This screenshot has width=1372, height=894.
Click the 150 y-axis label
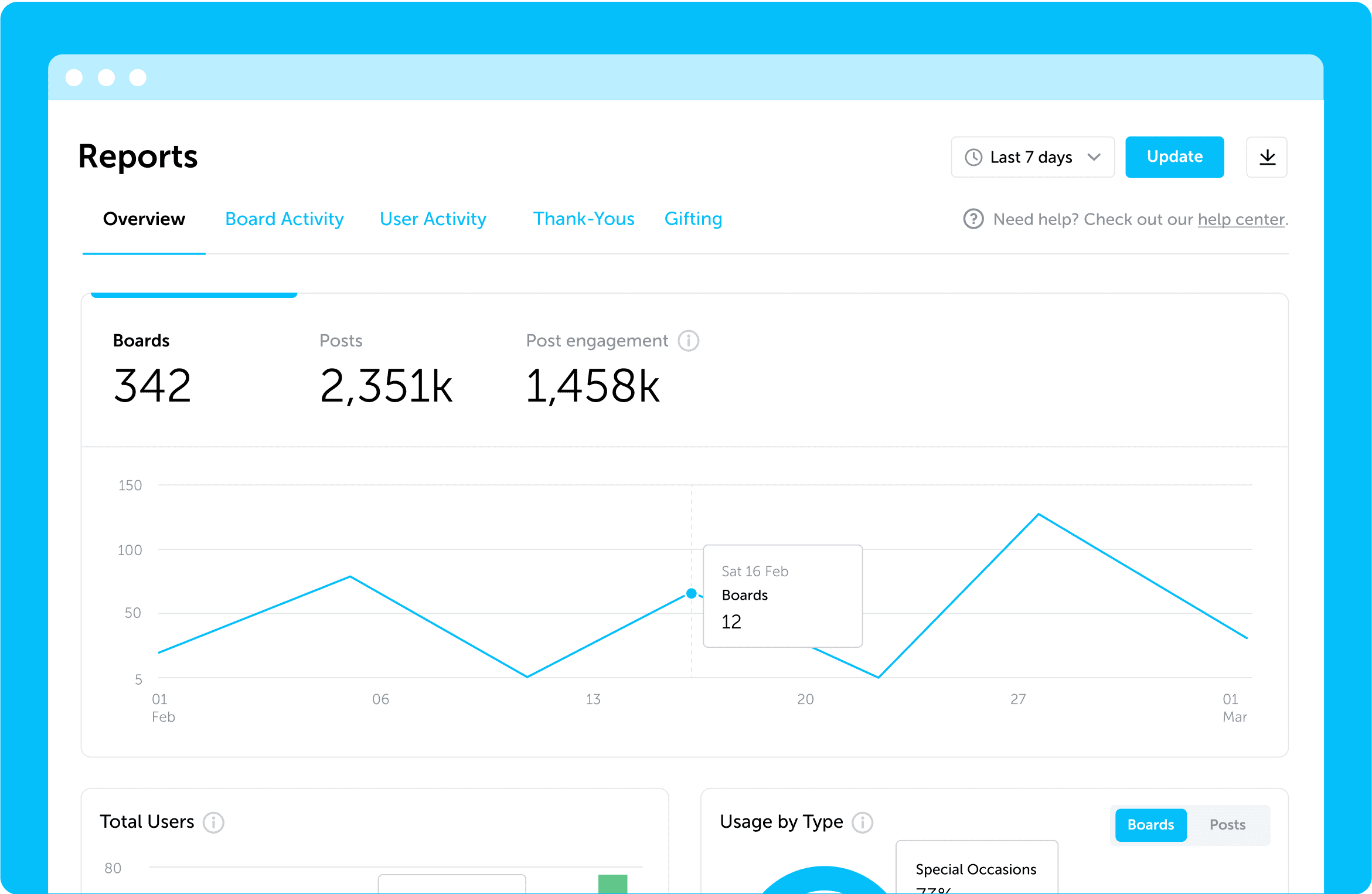(130, 485)
